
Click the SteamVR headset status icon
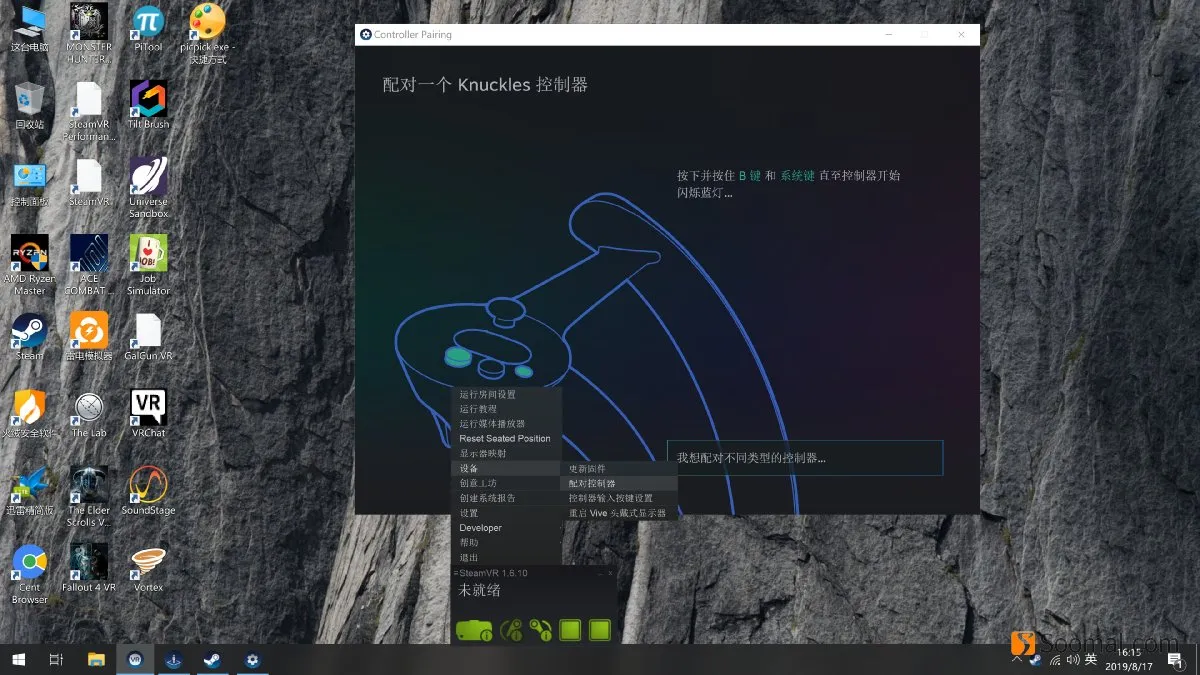click(474, 630)
